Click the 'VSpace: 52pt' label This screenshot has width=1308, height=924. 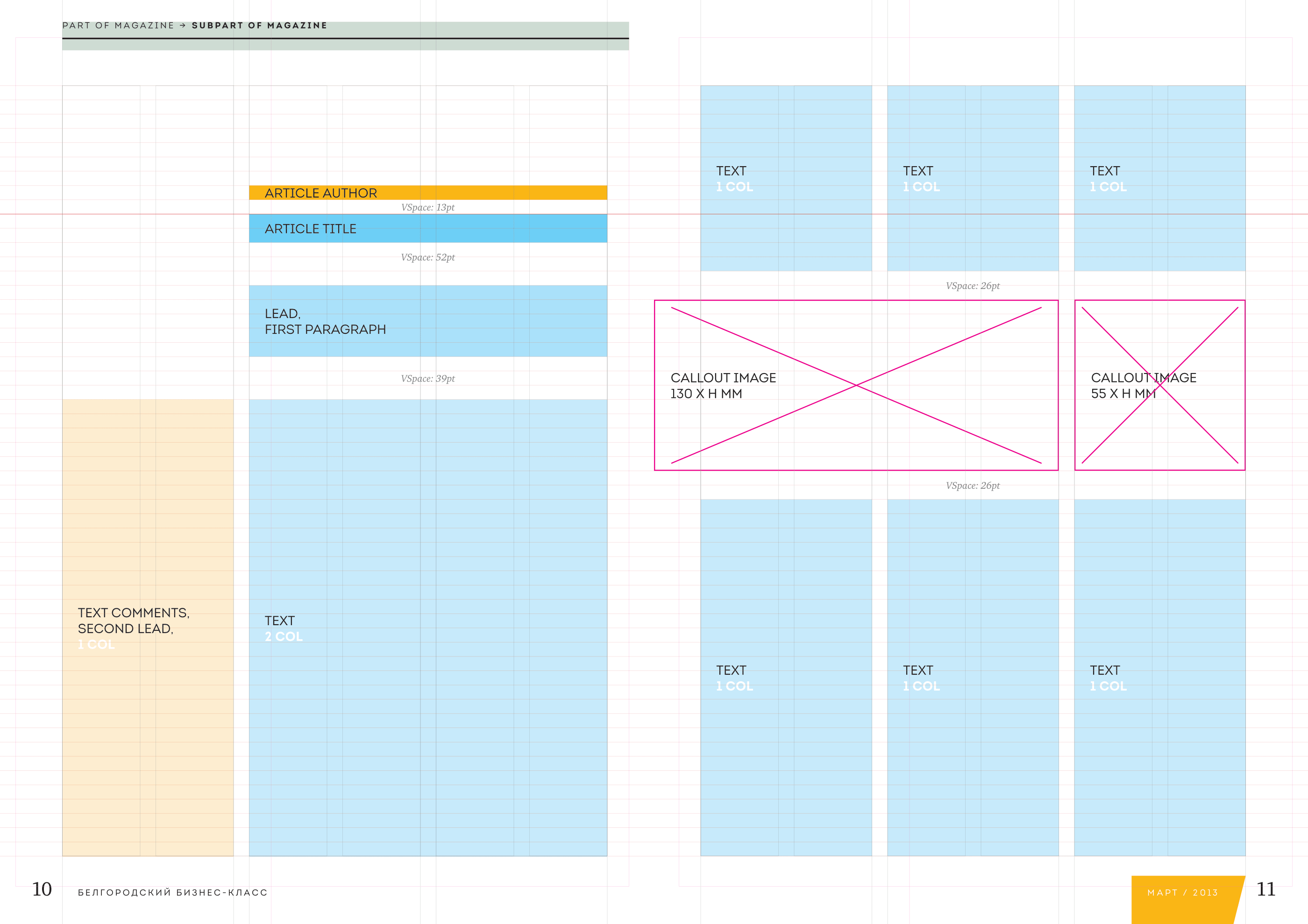(428, 257)
